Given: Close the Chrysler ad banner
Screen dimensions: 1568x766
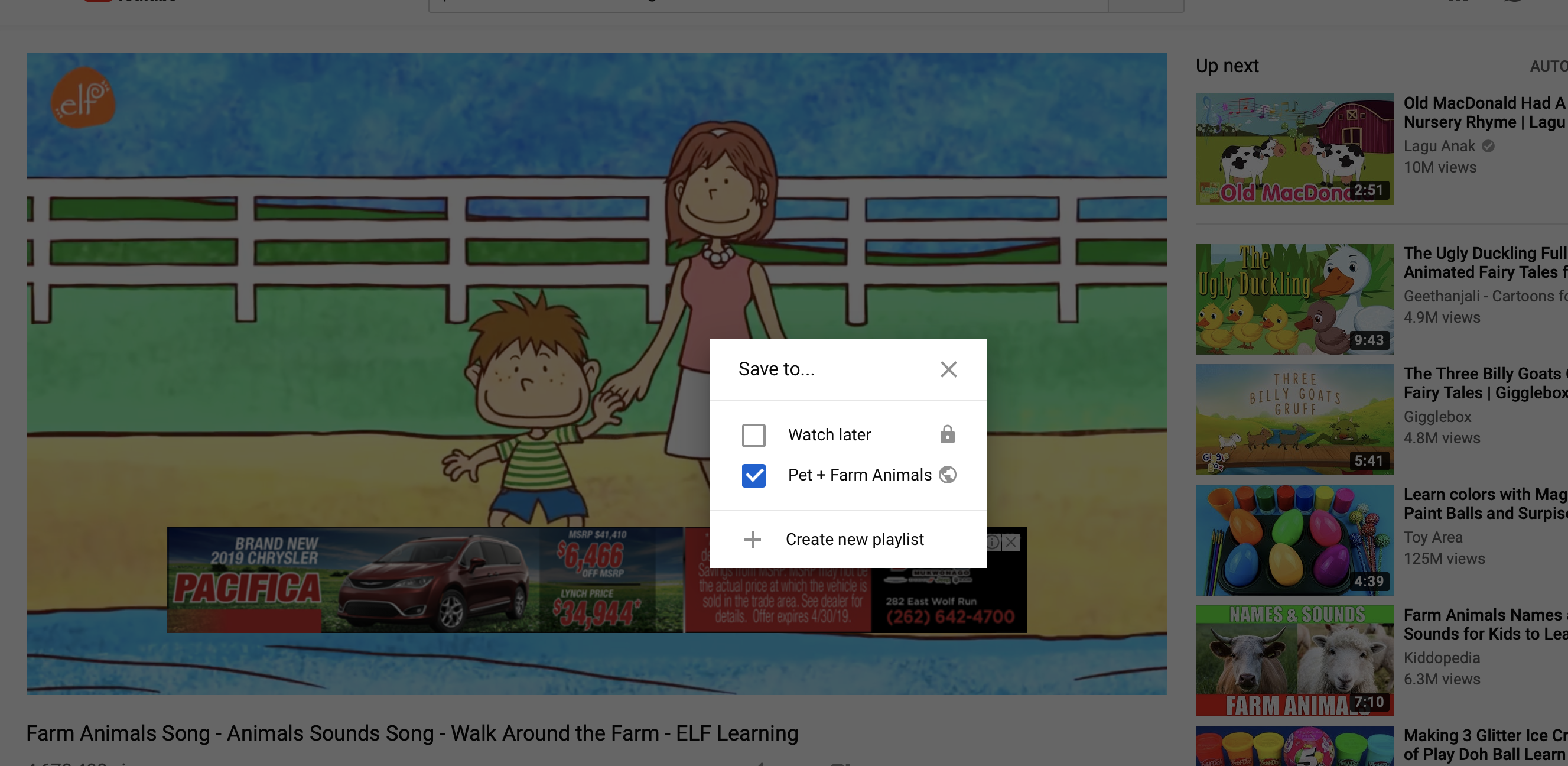Looking at the screenshot, I should (1010, 542).
